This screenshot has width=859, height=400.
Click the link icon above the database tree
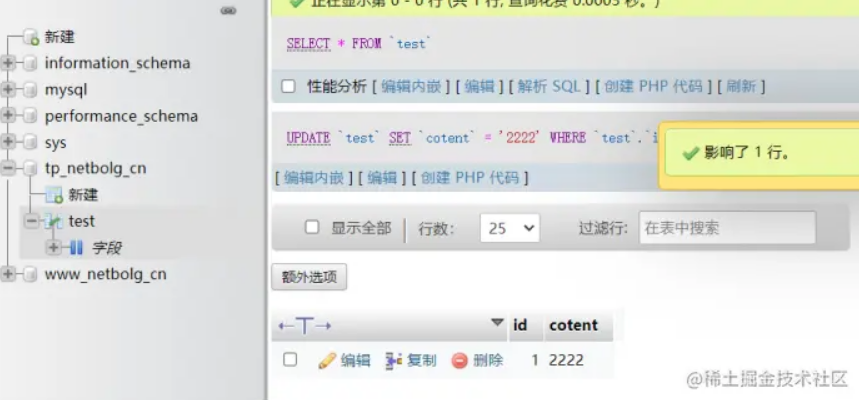tap(228, 11)
